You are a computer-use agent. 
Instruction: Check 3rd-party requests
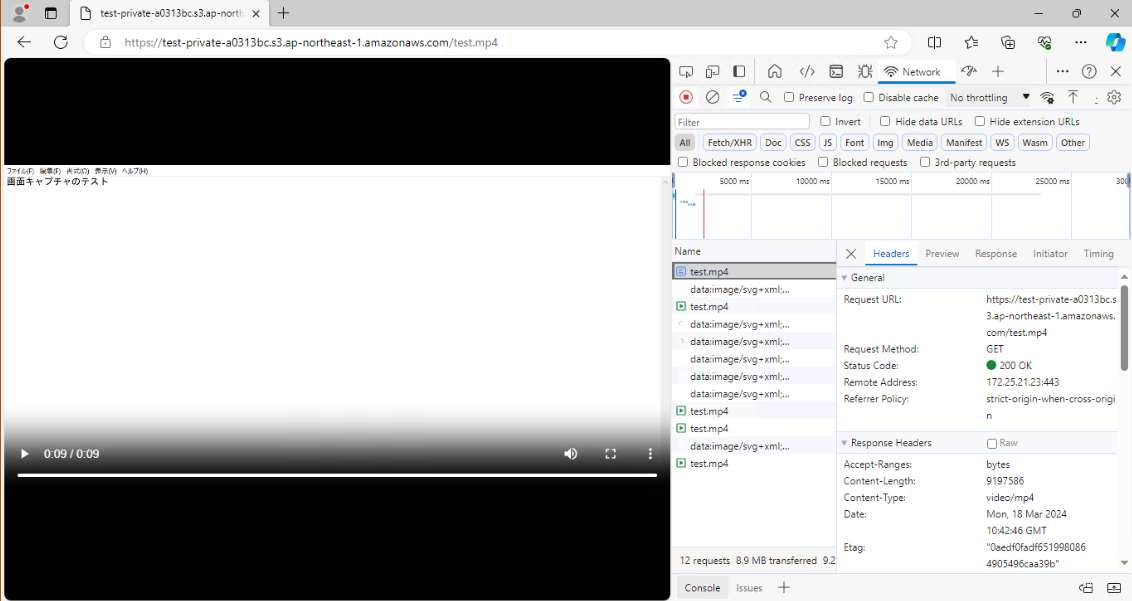(925, 162)
